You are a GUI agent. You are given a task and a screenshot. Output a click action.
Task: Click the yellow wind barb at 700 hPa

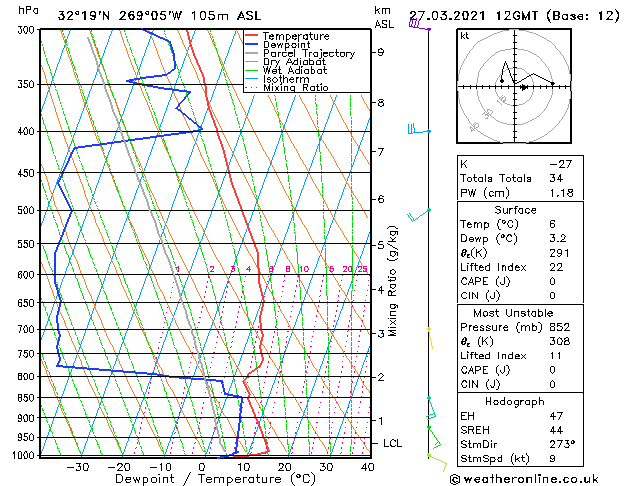click(x=430, y=338)
